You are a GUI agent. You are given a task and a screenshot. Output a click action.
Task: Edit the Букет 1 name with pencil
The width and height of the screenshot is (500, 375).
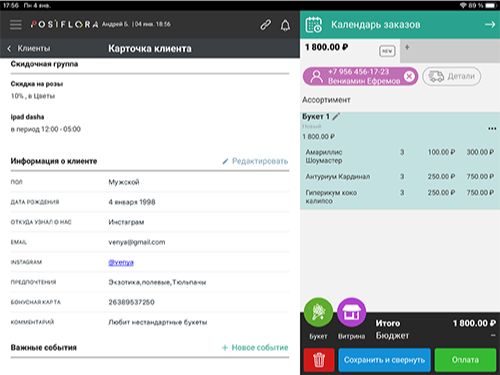(336, 117)
